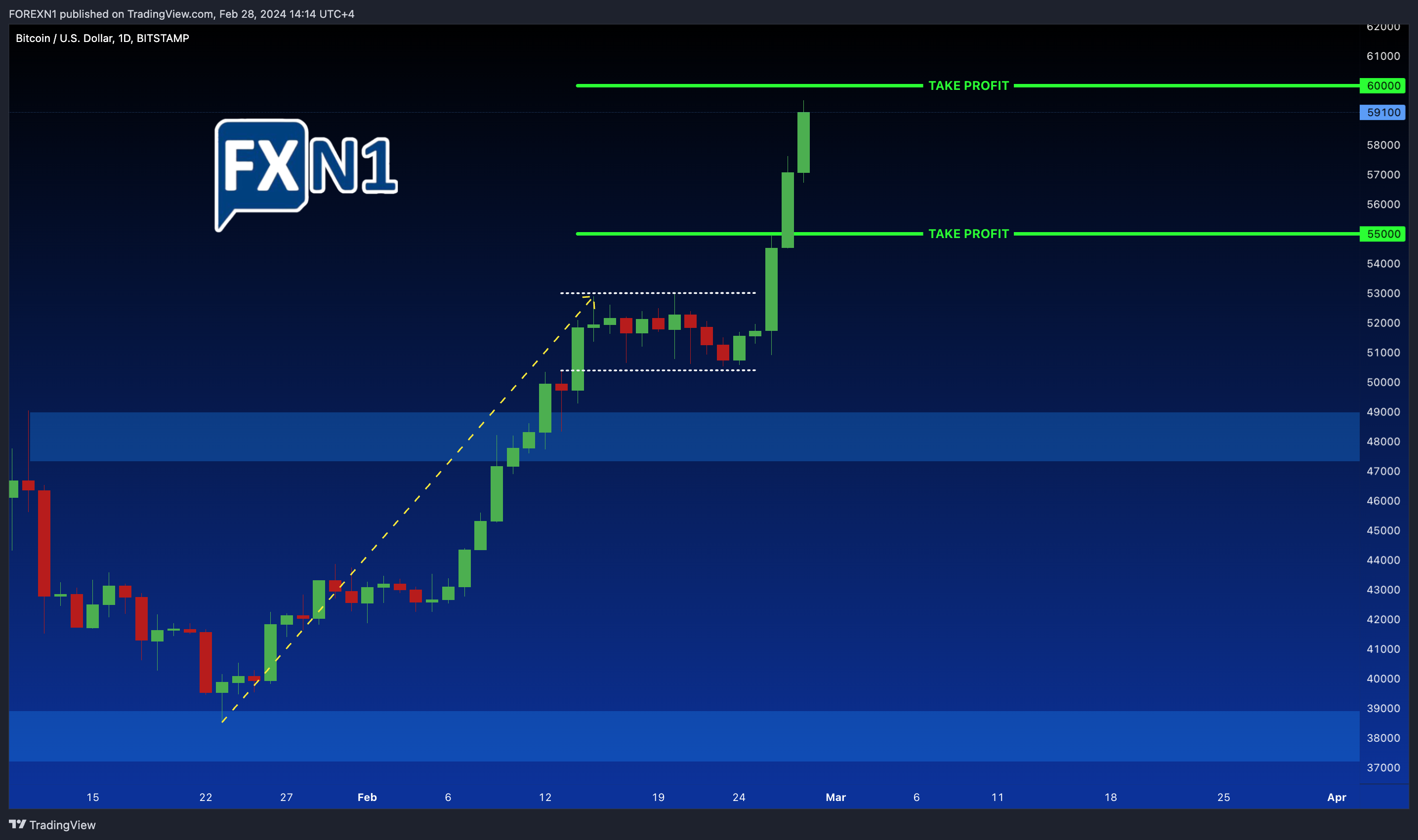Screen dimensions: 1418x840
Task: Click the Feb label on the time axis
Action: (x=367, y=797)
